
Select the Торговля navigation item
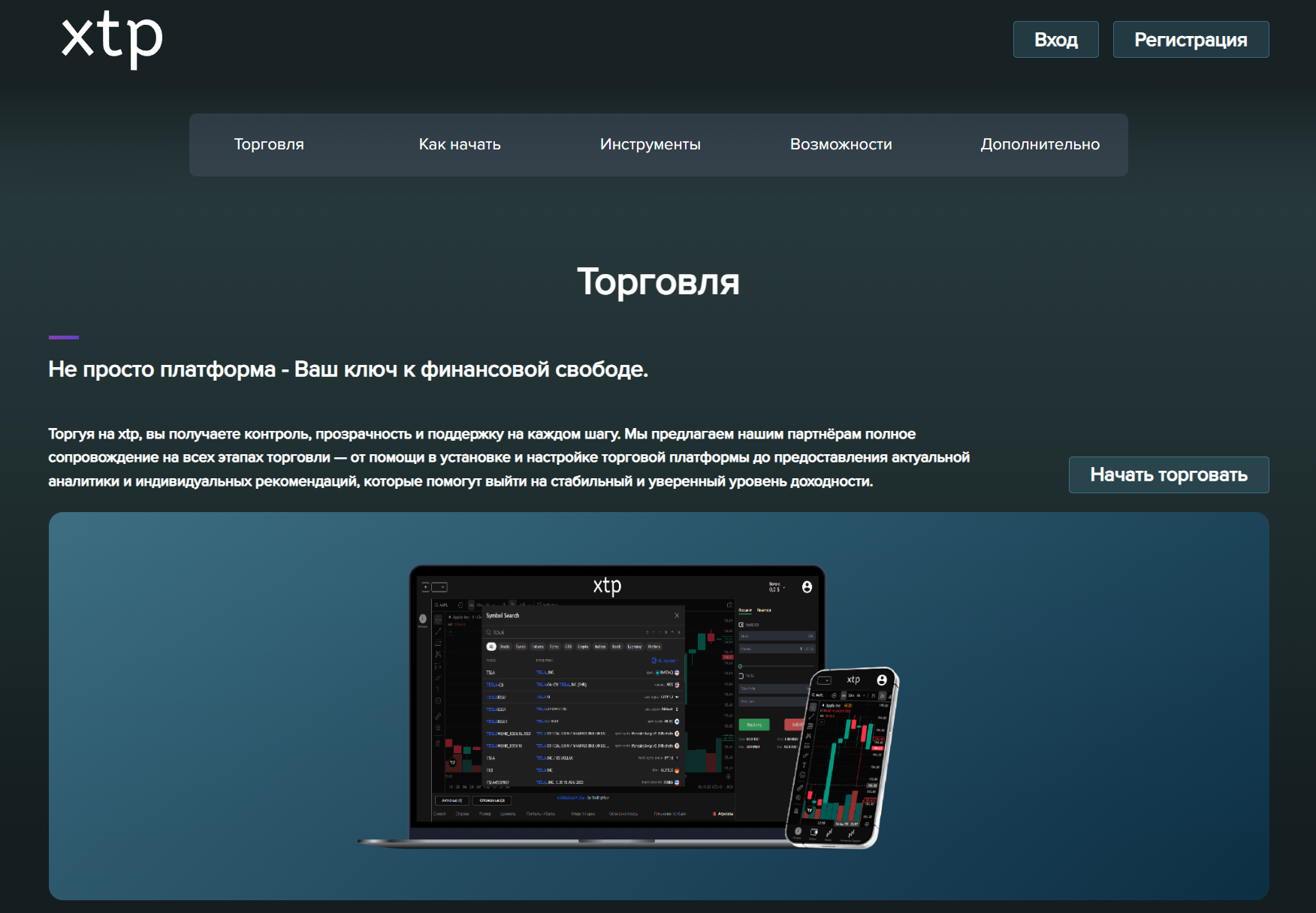point(269,144)
